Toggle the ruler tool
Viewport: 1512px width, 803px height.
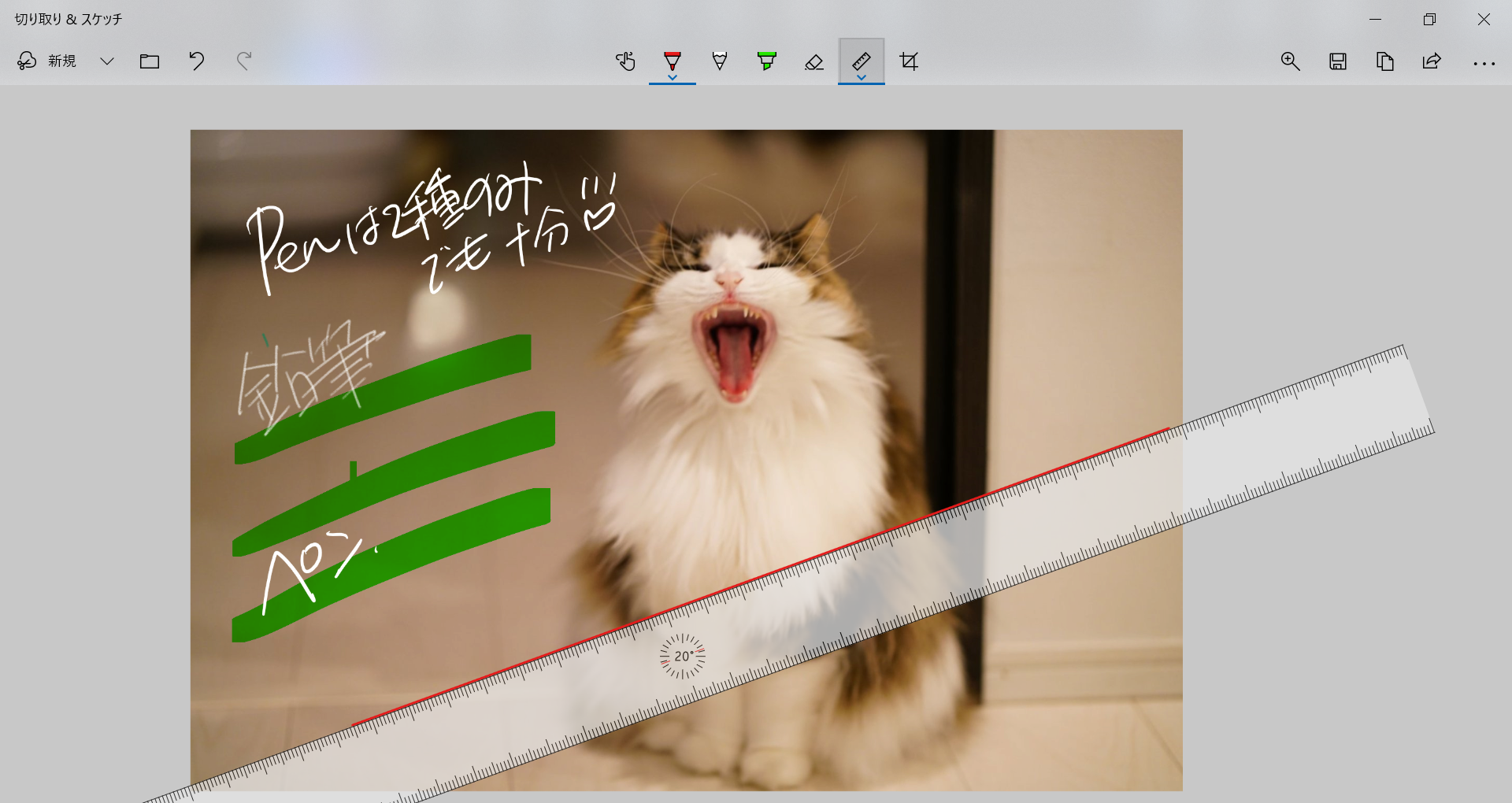[862, 60]
